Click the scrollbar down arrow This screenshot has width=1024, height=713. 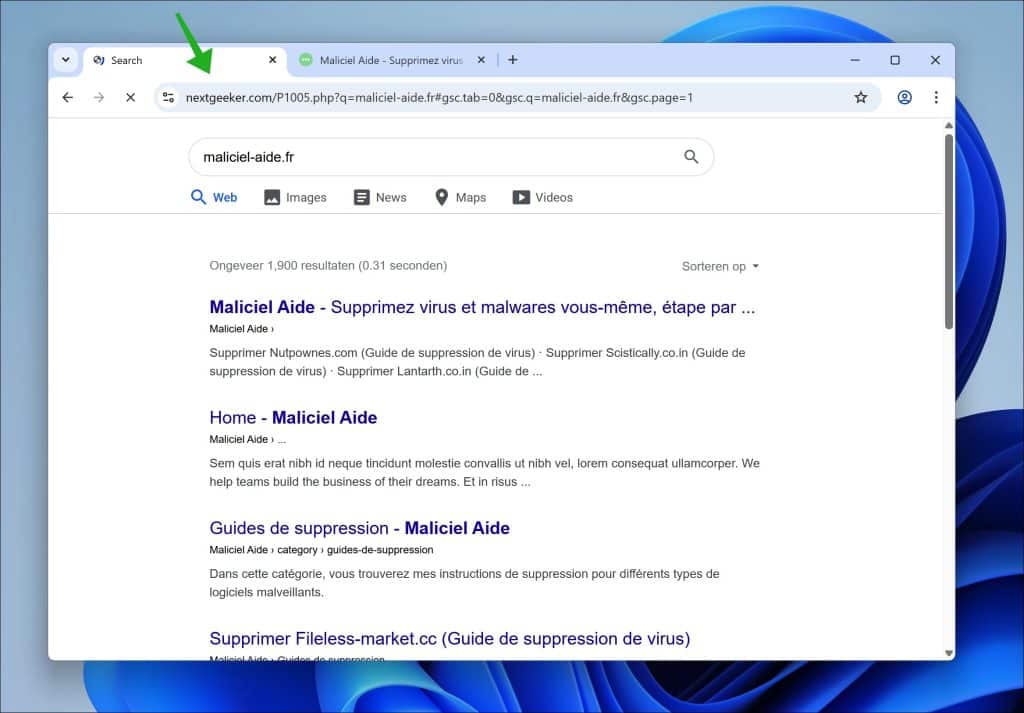click(x=948, y=653)
